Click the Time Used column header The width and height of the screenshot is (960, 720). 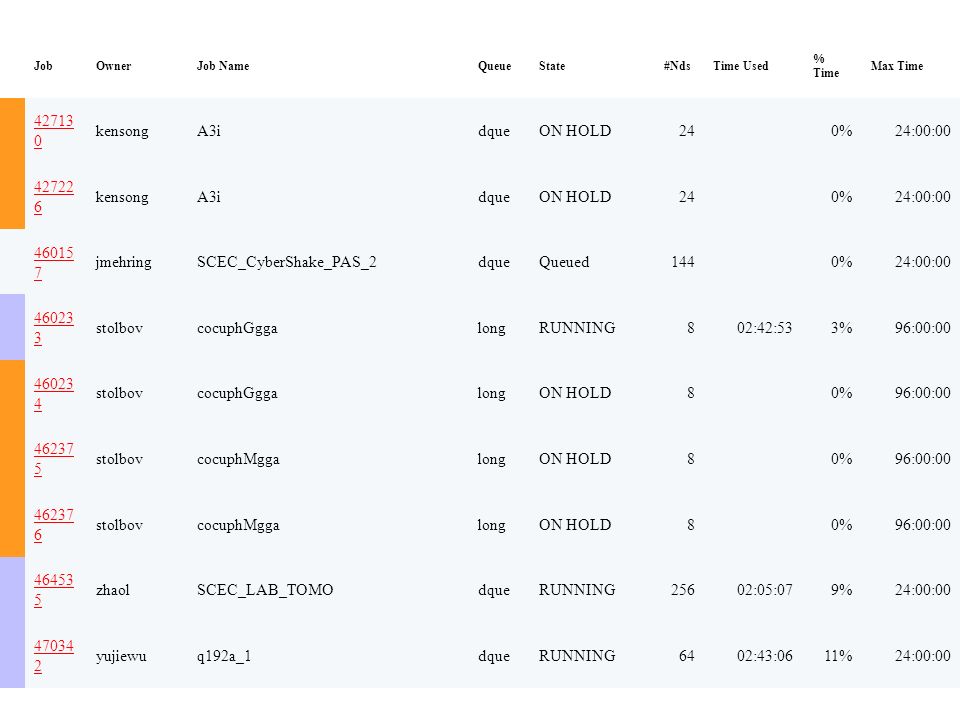(x=740, y=66)
